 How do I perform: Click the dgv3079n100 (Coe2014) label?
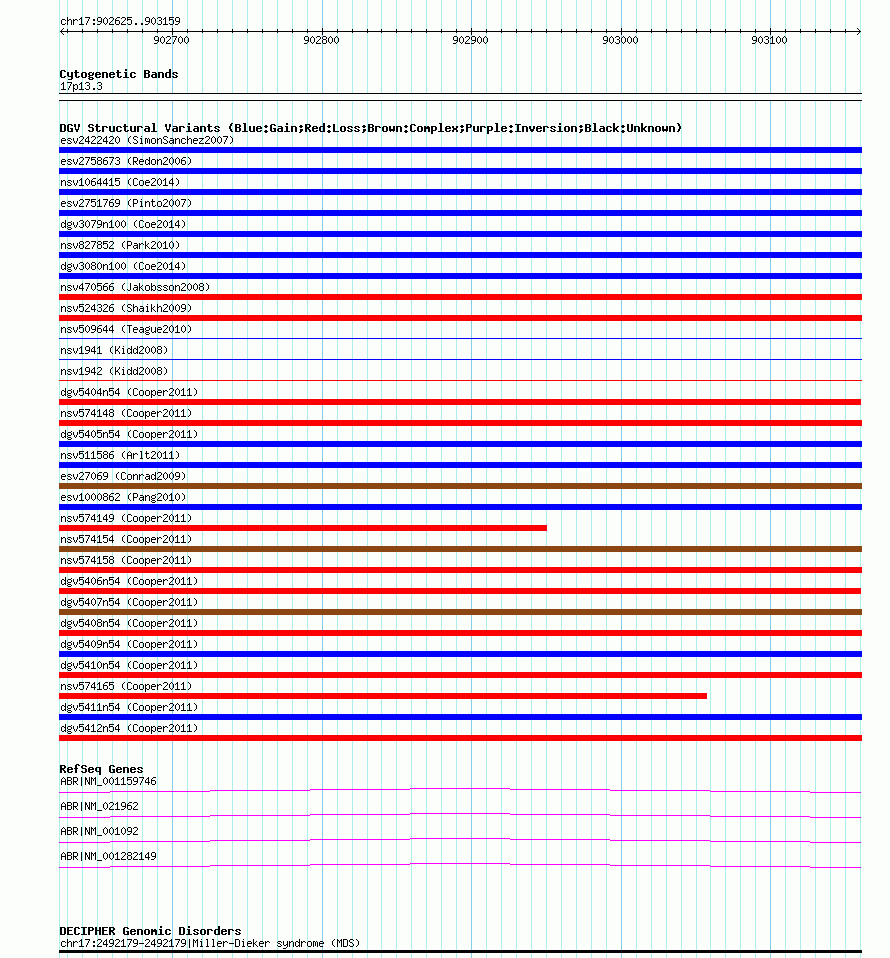pos(123,224)
